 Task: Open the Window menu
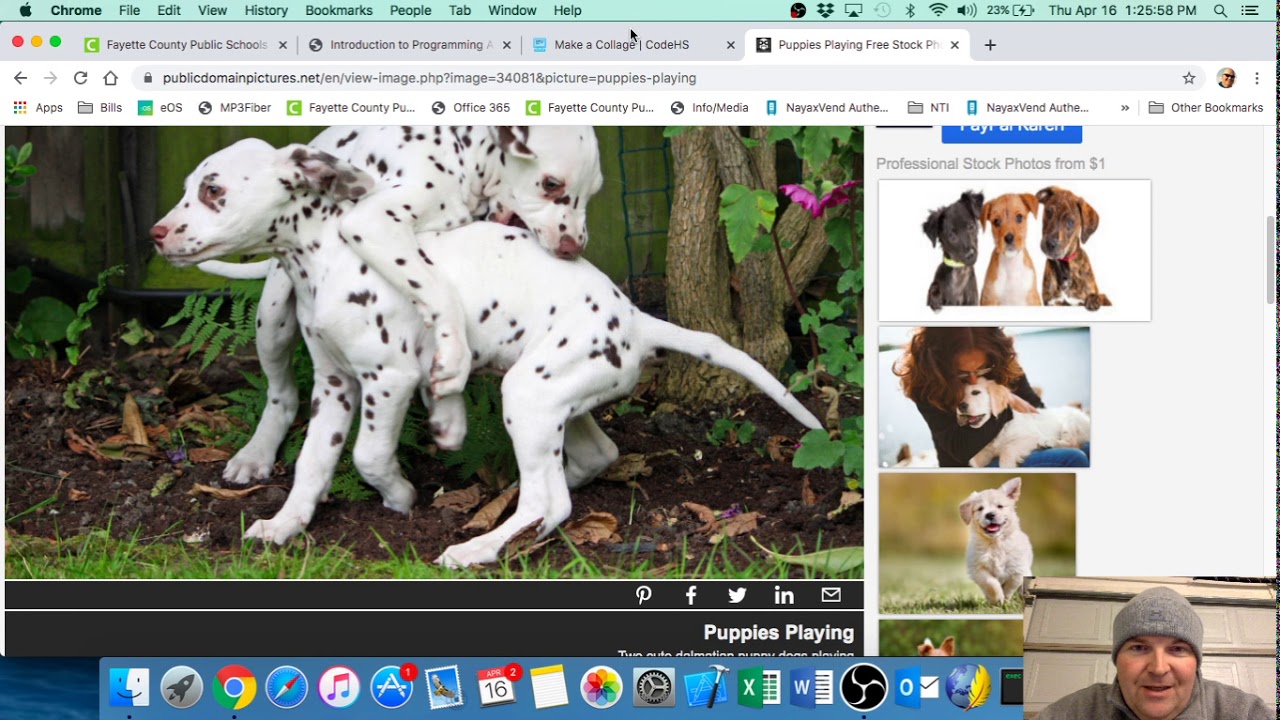(512, 10)
